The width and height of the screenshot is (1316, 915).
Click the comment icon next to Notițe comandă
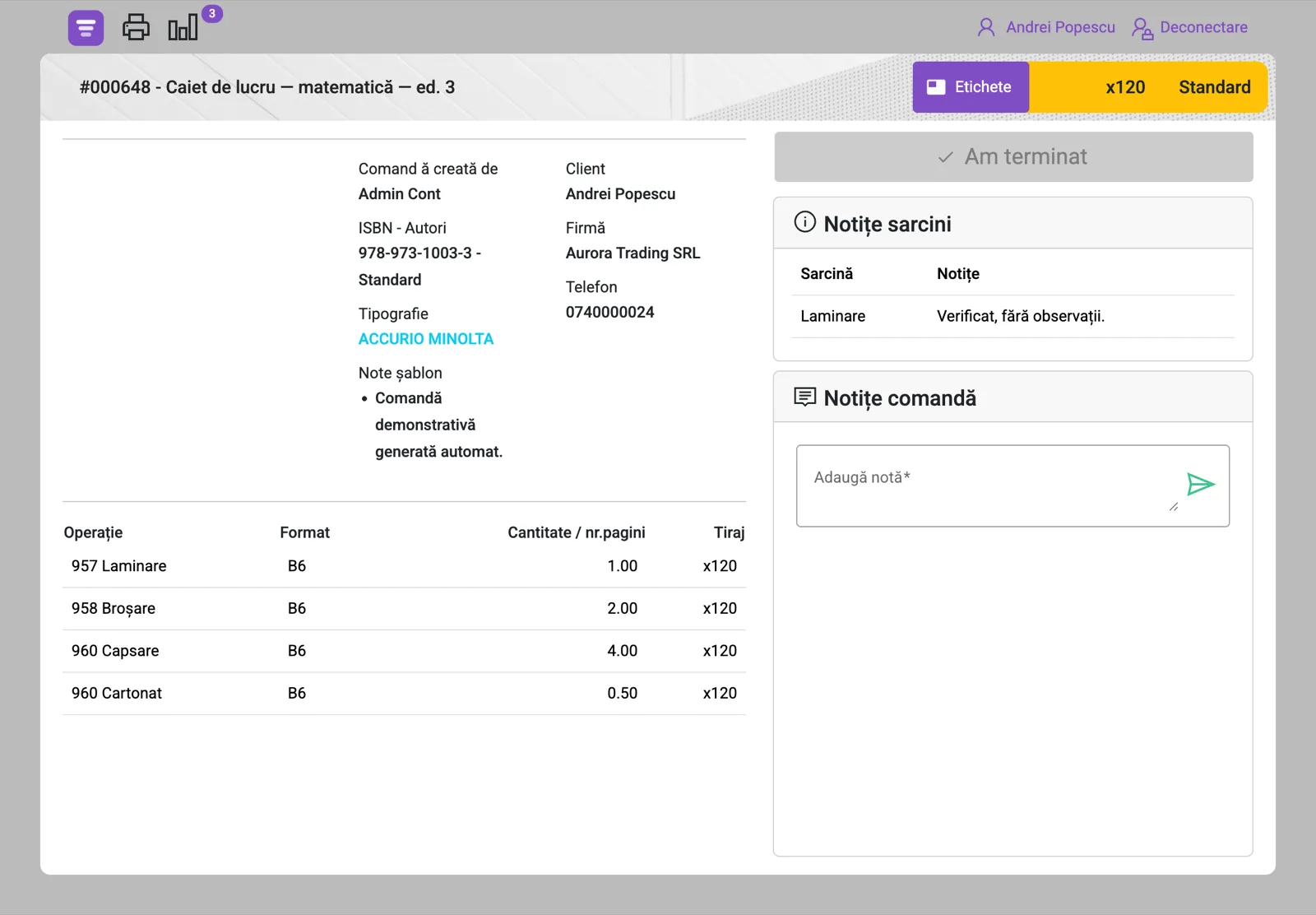pos(804,397)
